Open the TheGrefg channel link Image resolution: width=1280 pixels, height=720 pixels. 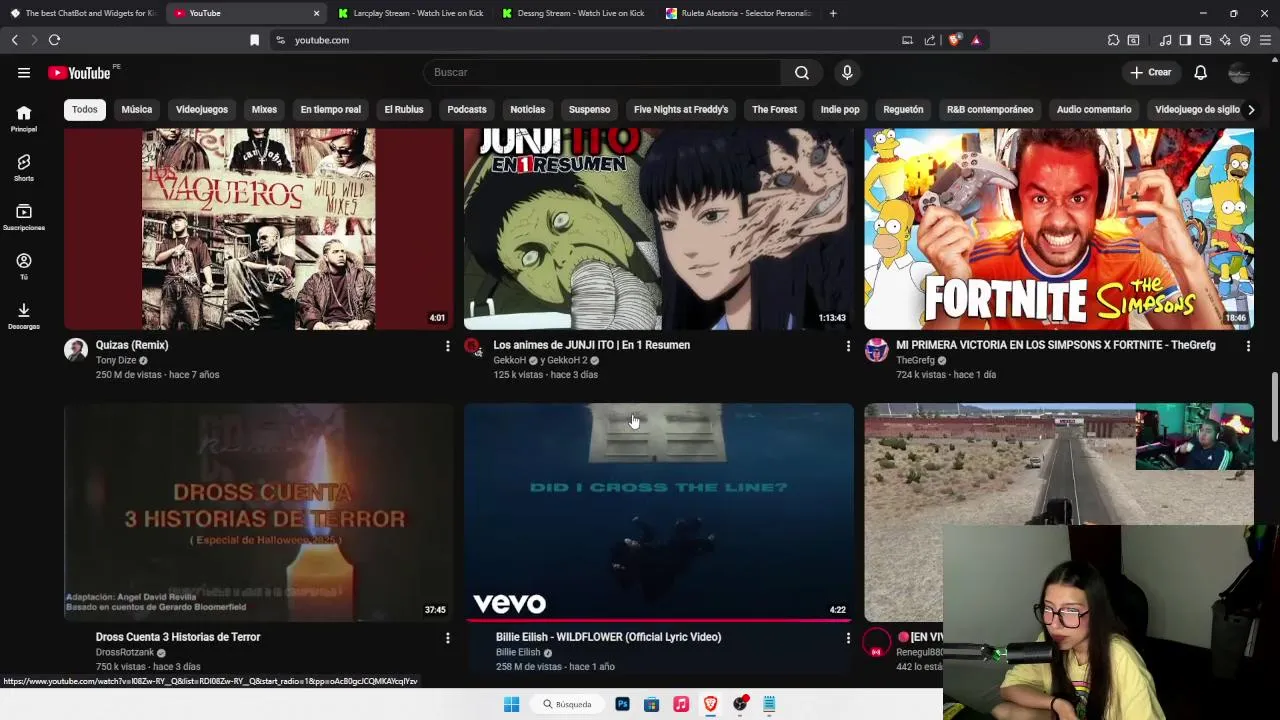(915, 360)
